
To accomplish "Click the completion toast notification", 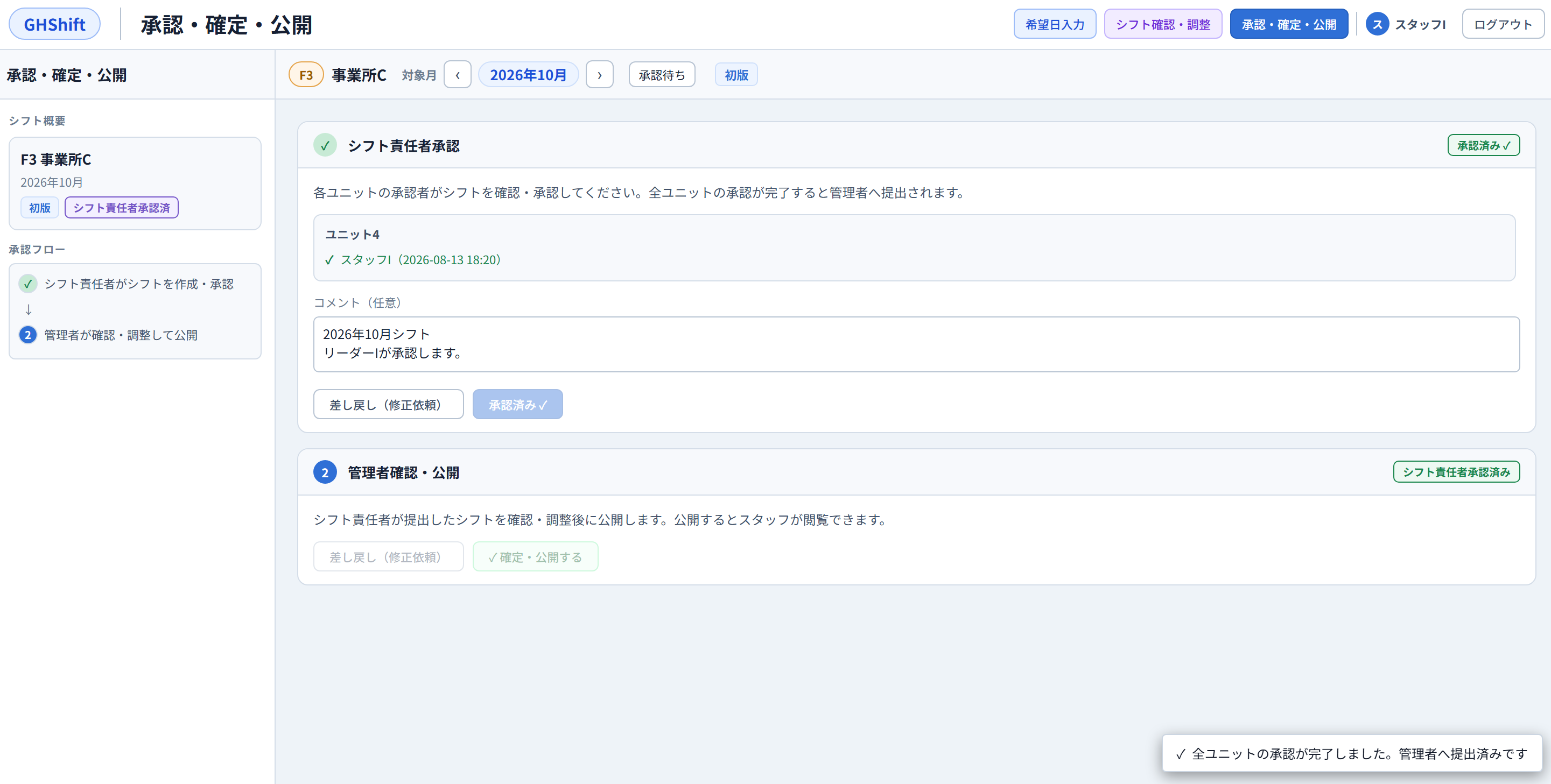I will coord(1352,753).
